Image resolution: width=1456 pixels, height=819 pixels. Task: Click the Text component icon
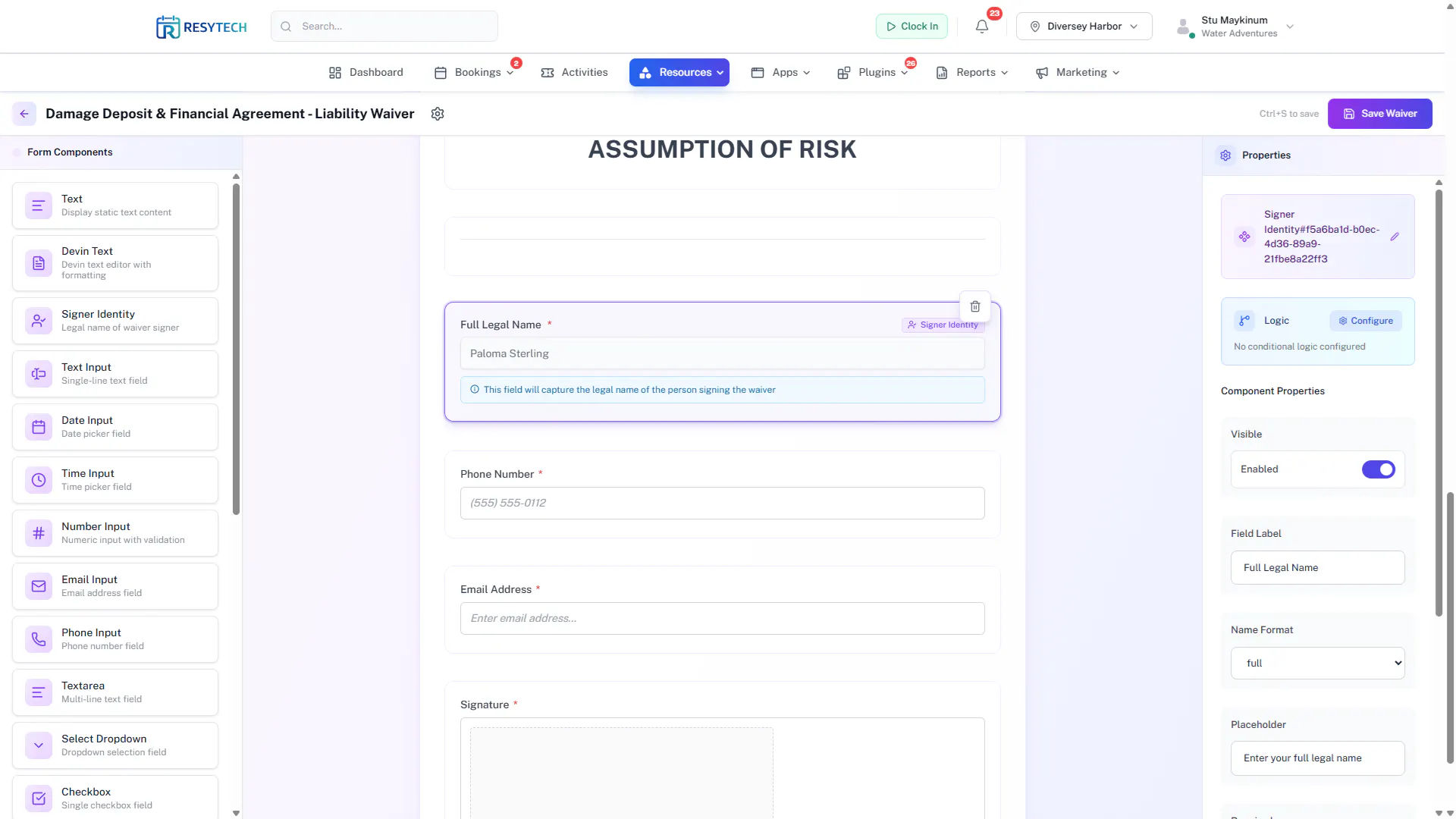click(x=39, y=206)
